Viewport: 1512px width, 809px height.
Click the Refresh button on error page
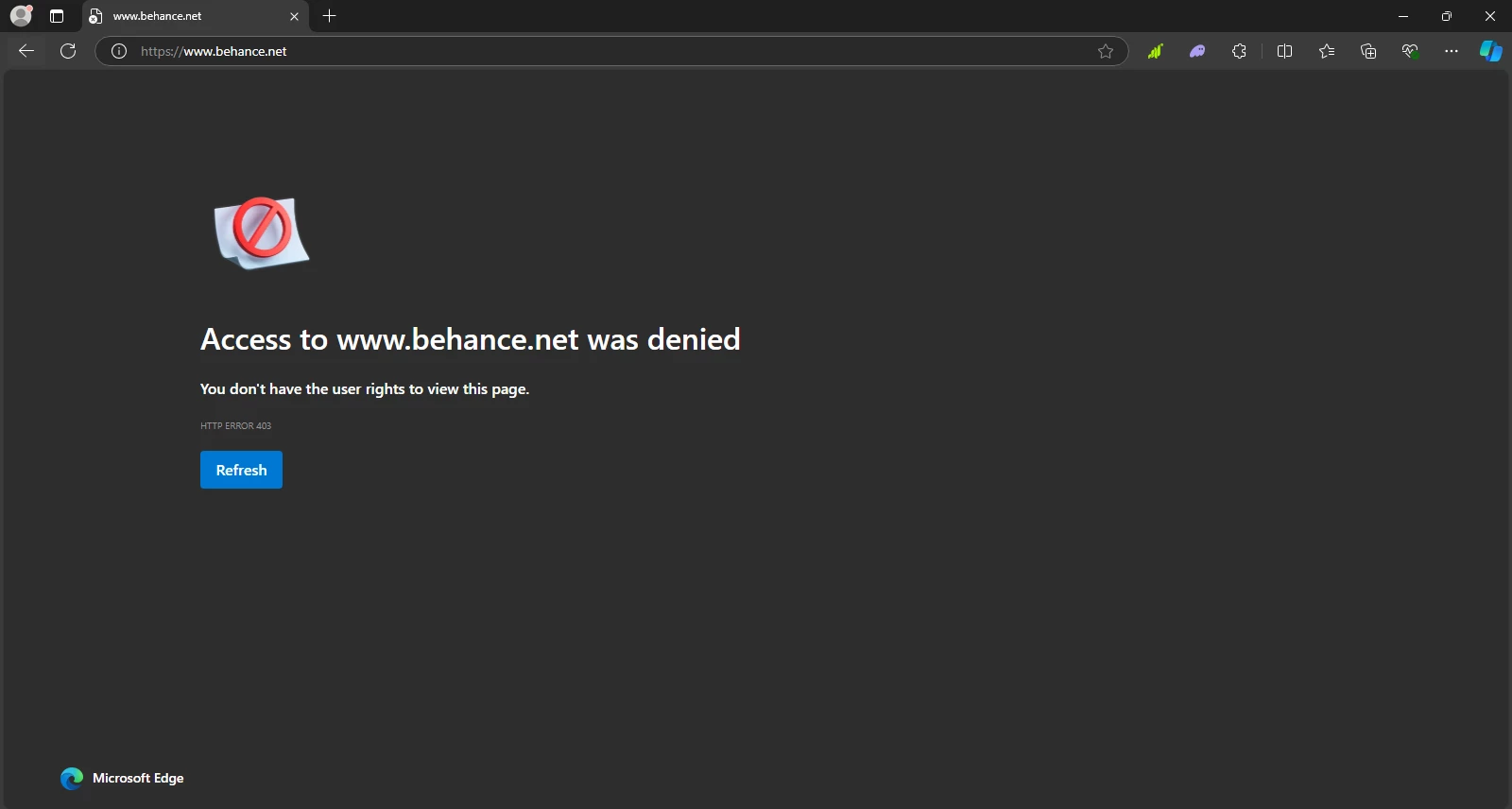pos(241,470)
